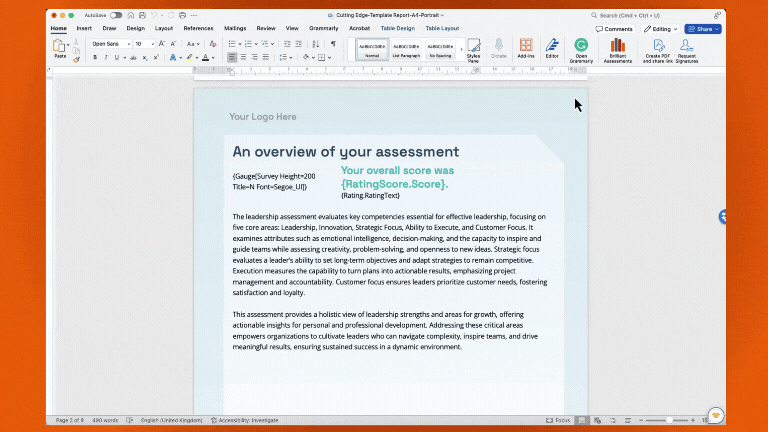Apply the font color
The height and width of the screenshot is (432, 768).
(205, 58)
